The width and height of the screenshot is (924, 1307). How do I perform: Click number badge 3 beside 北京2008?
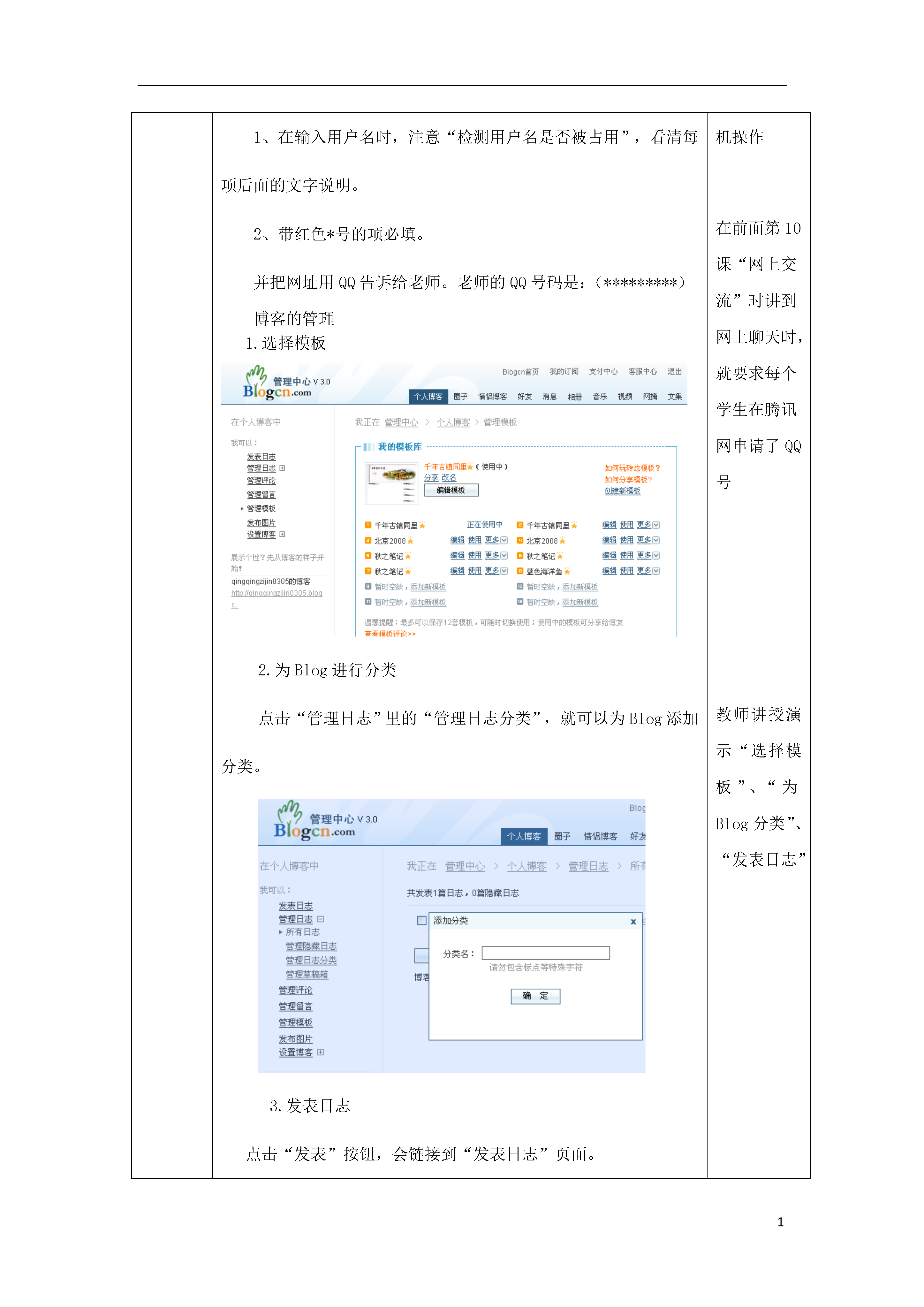(368, 540)
